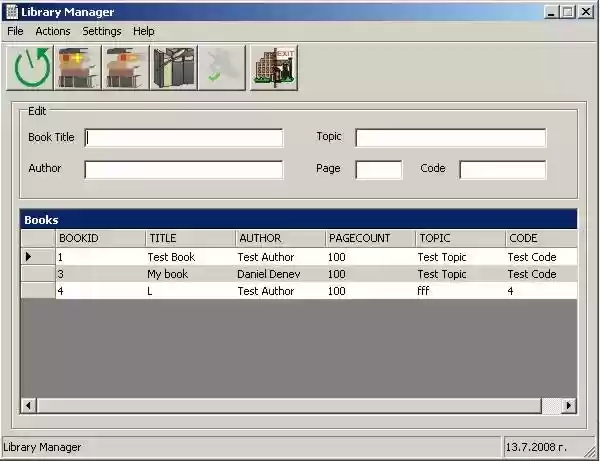Focus the Page input field
Viewport: 600px width, 461px height.
coord(379,170)
